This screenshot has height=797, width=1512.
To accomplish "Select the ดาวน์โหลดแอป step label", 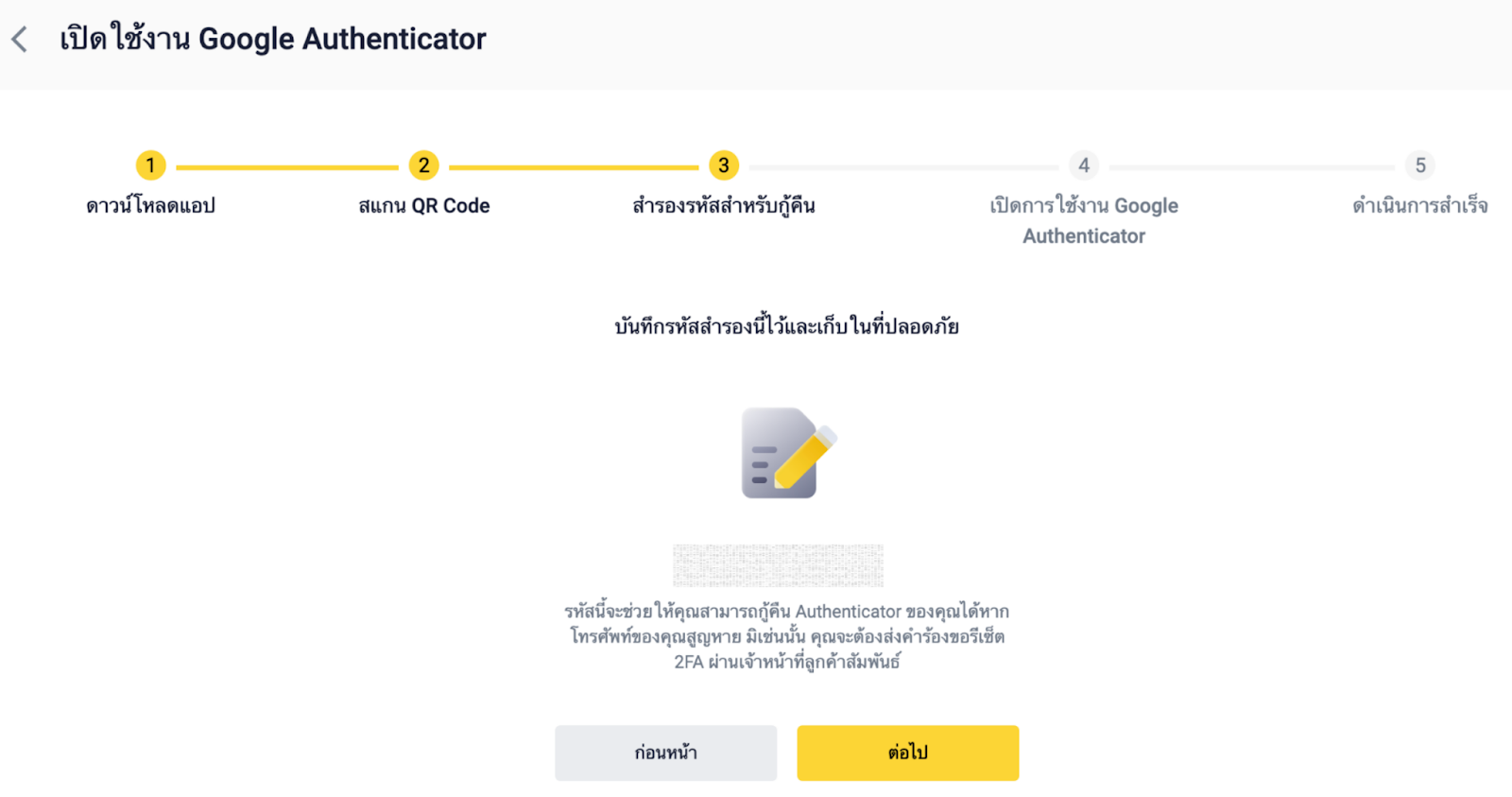I will [x=150, y=206].
